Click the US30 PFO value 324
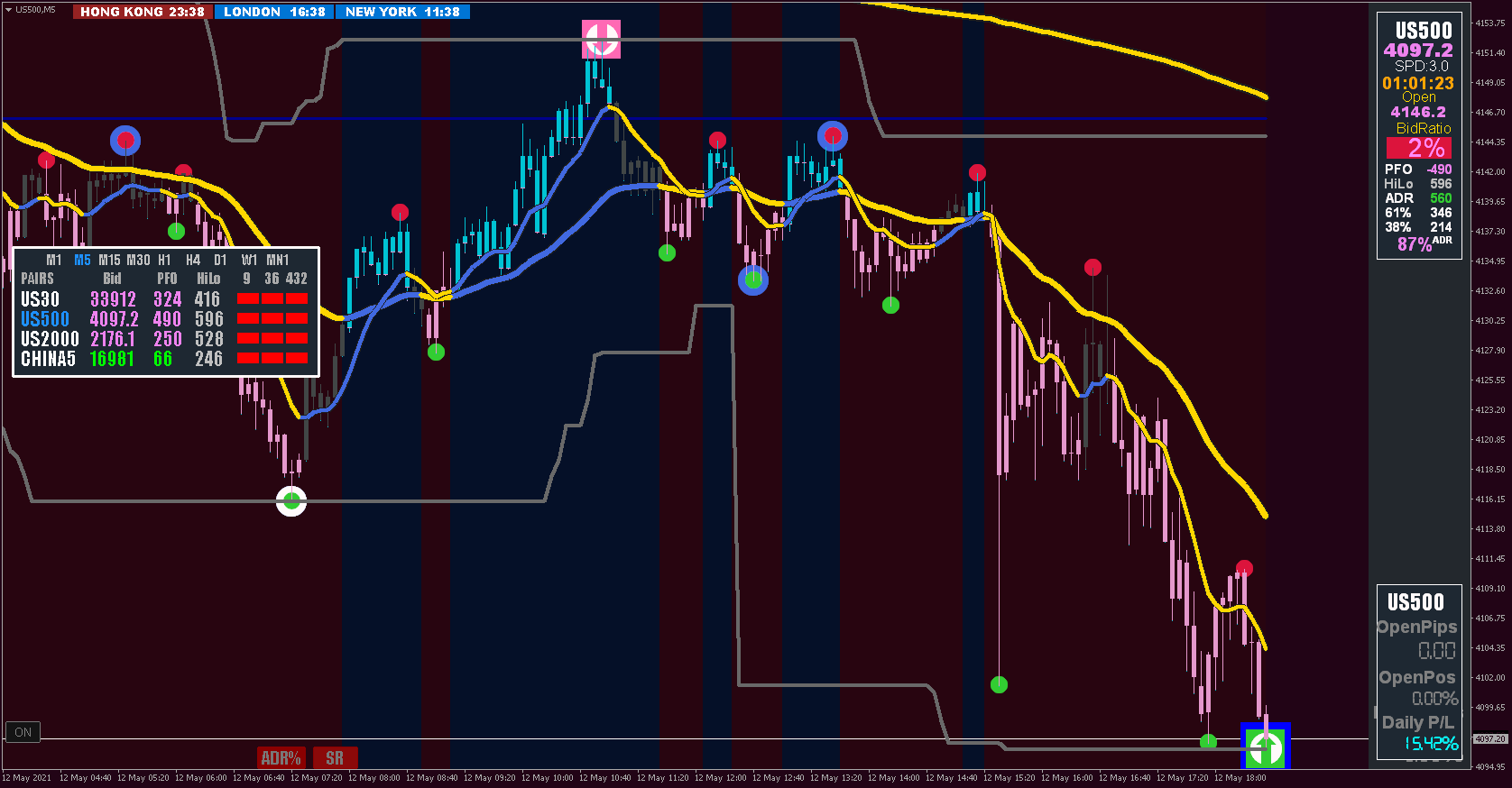The height and width of the screenshot is (788, 1512). tap(167, 299)
